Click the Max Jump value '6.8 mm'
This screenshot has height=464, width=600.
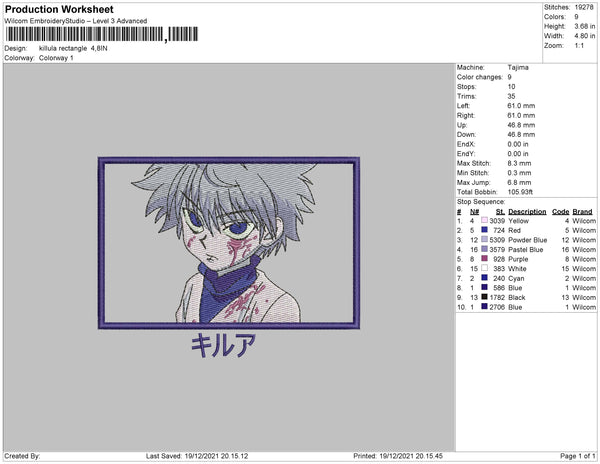tap(519, 182)
